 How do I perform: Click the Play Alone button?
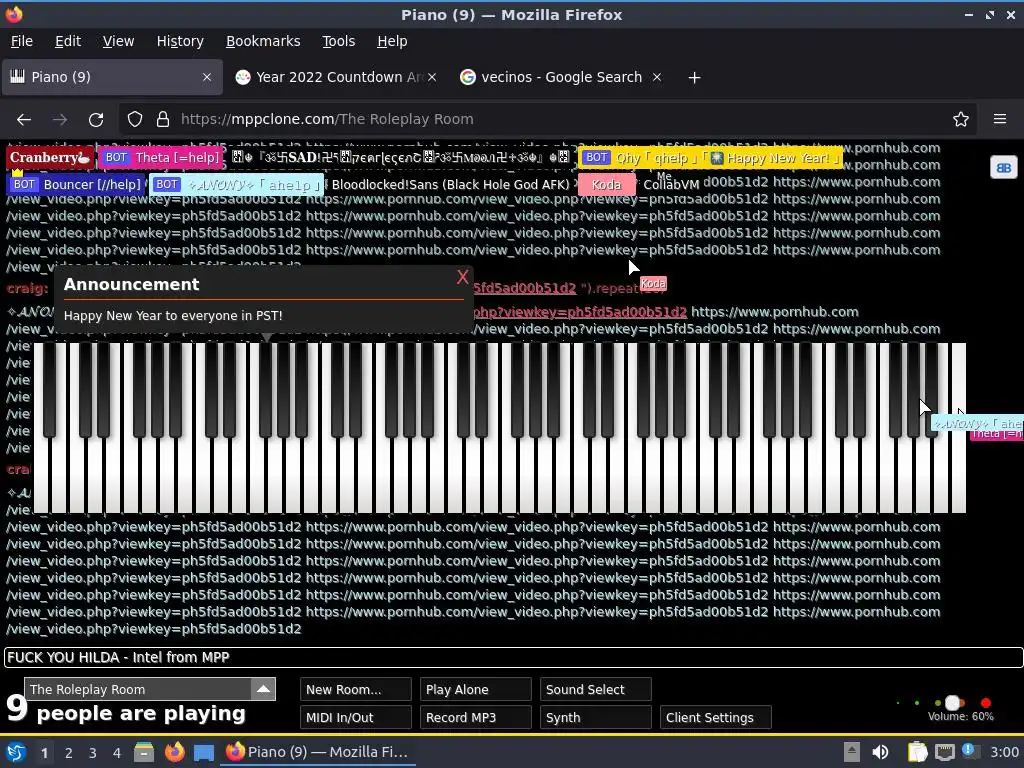[x=475, y=690]
